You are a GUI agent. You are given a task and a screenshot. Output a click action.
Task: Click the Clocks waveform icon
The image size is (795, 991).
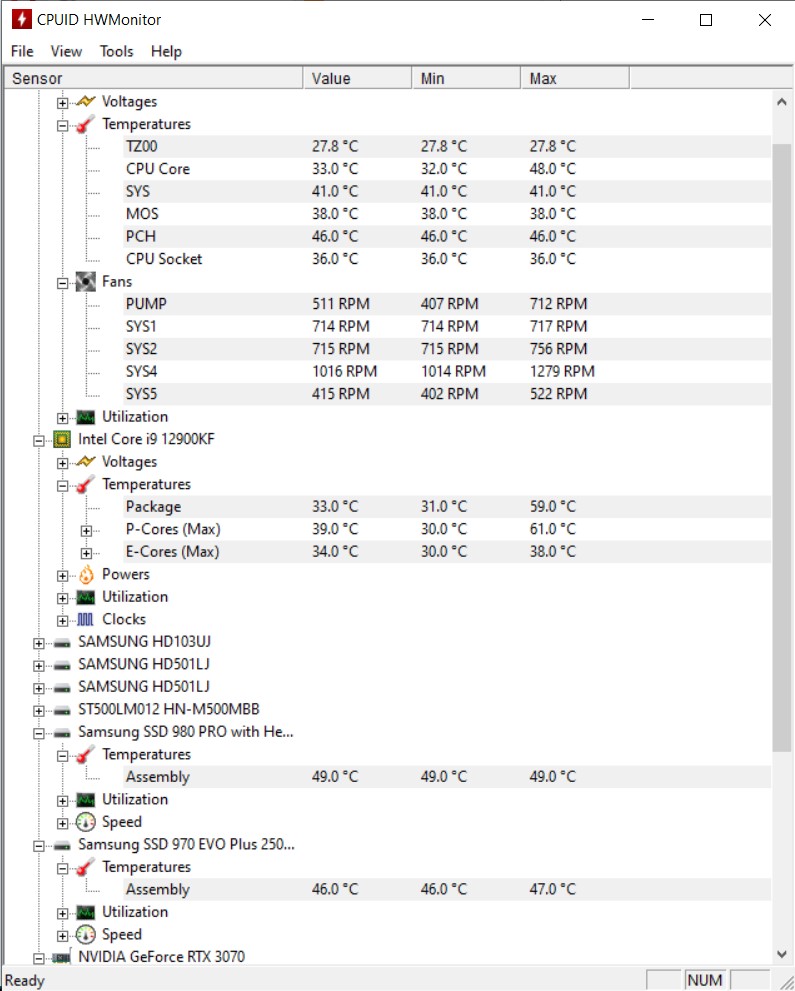click(86, 620)
